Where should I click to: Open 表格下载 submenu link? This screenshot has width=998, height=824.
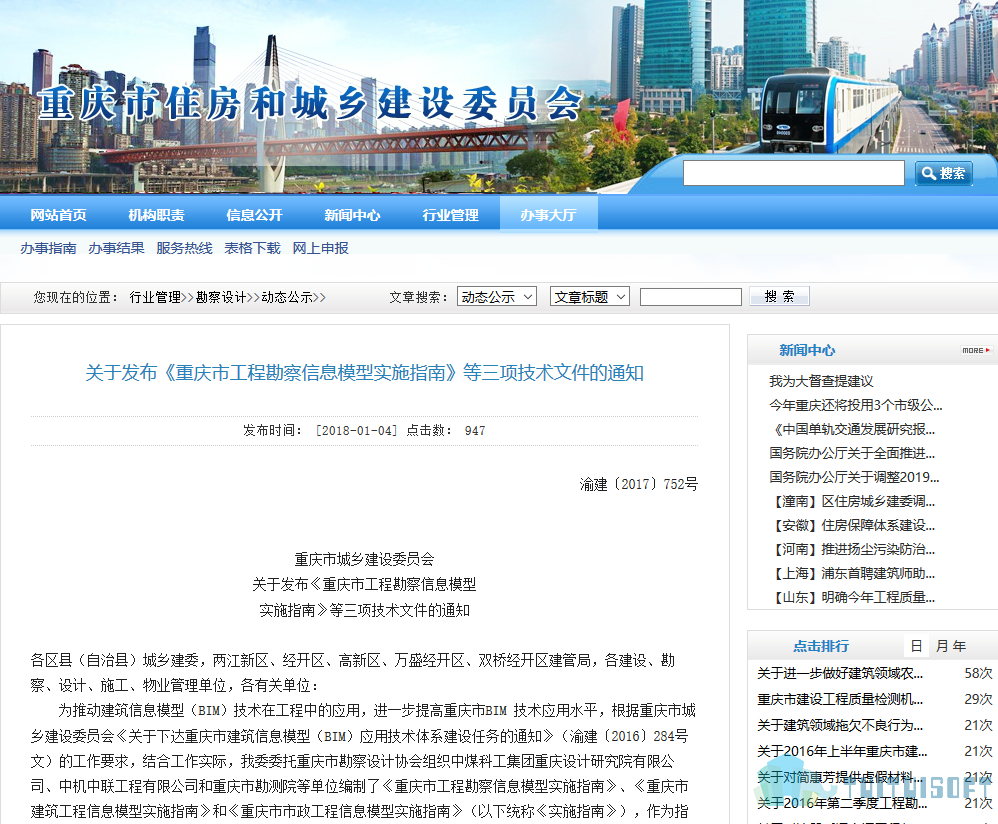253,248
